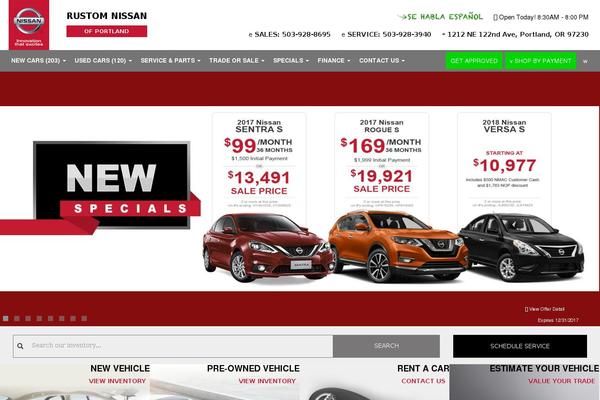Click the Expires 12/31/2017 text
This screenshot has width=600, height=400.
tap(558, 320)
